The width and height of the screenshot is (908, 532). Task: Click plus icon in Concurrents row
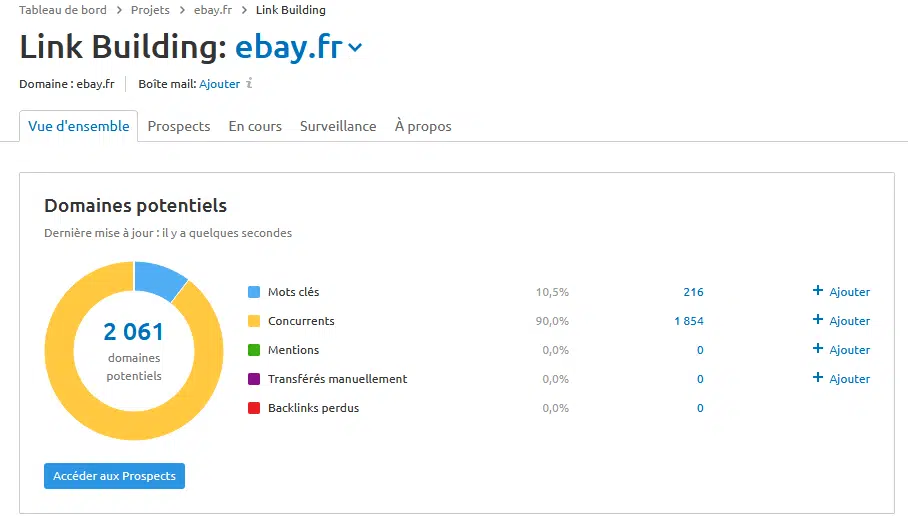(818, 320)
